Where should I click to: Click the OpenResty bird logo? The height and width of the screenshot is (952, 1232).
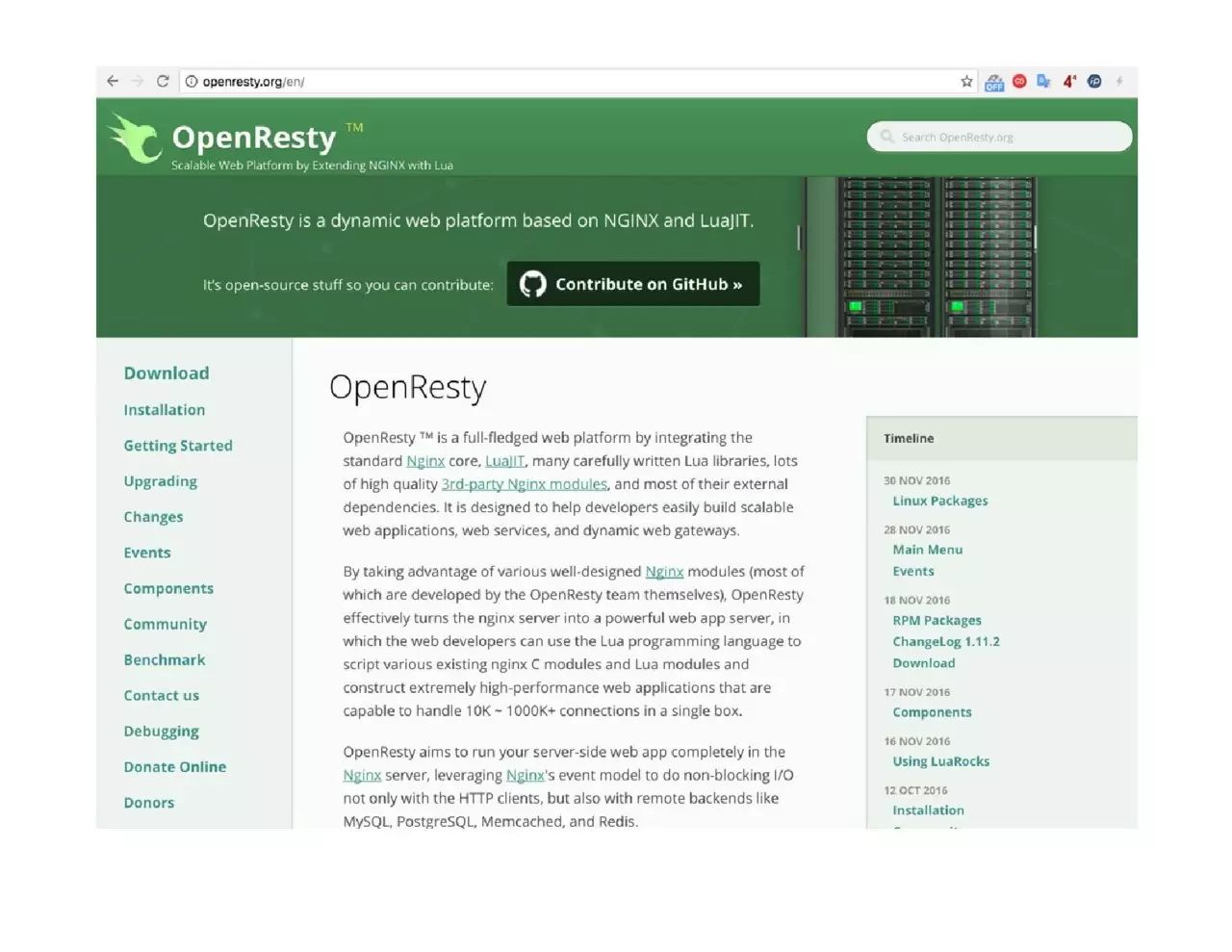coord(135,138)
